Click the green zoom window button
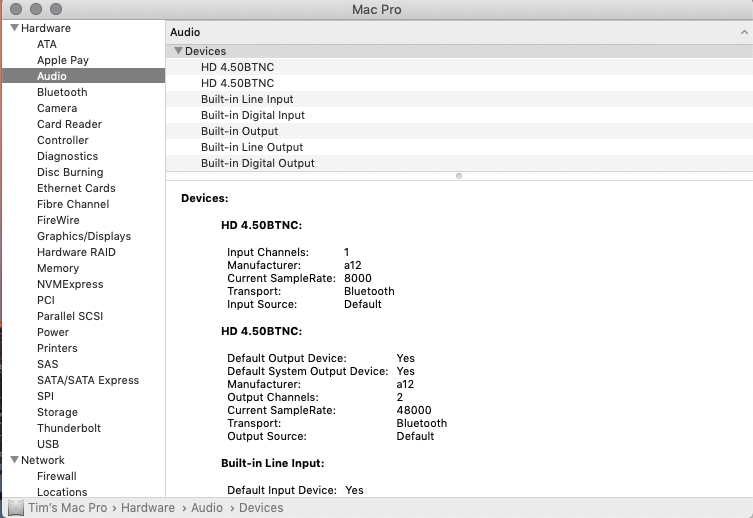The image size is (753, 518). 56,9
